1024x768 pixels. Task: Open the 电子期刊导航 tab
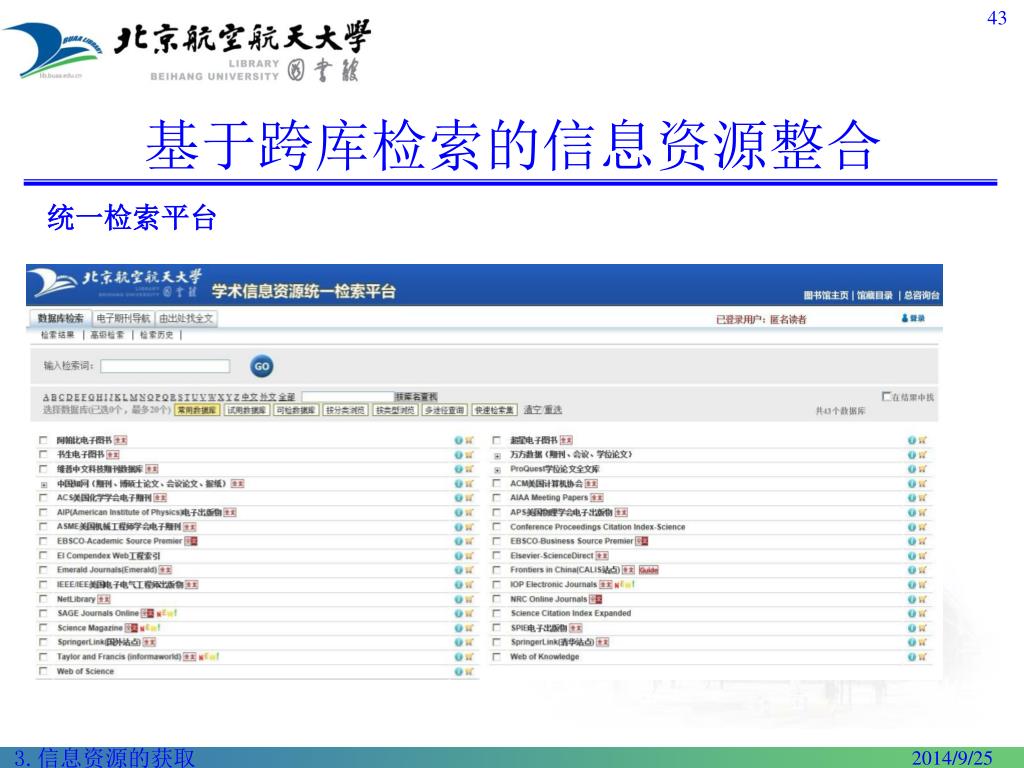pyautogui.click(x=123, y=318)
